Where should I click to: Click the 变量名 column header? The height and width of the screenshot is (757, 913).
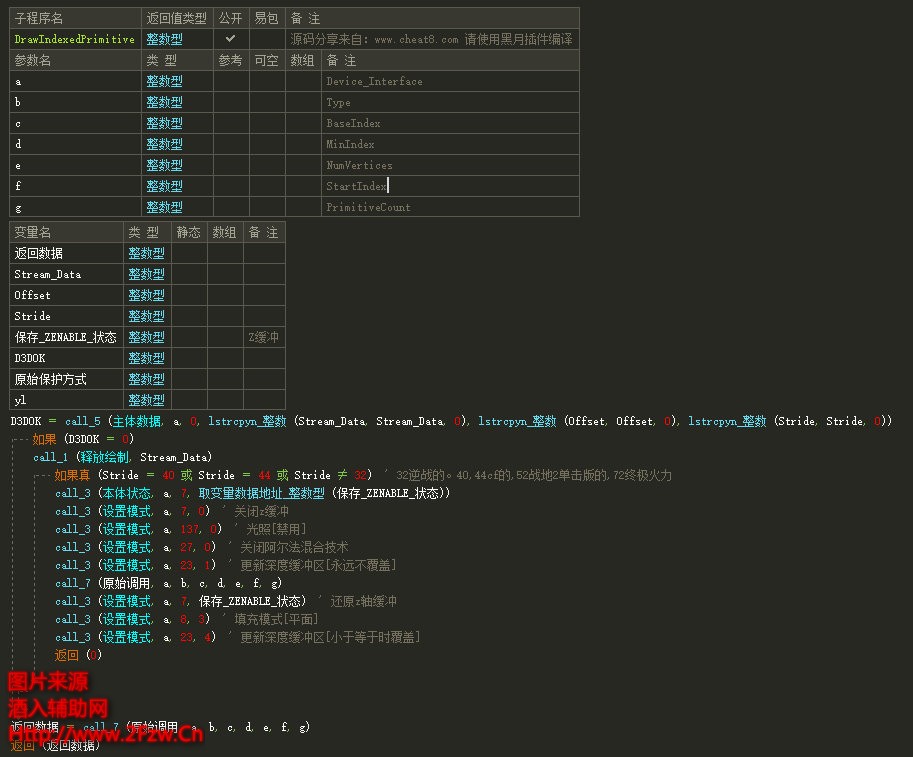(33, 232)
